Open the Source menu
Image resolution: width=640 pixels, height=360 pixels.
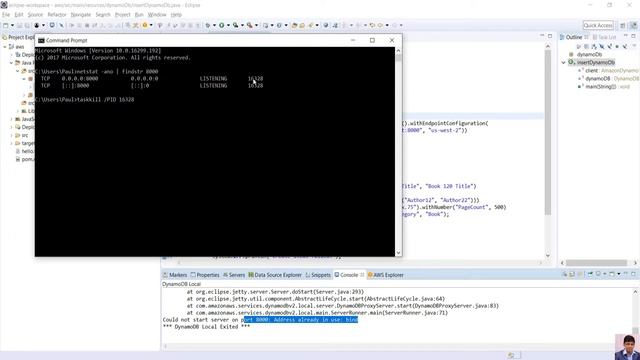[35, 15]
